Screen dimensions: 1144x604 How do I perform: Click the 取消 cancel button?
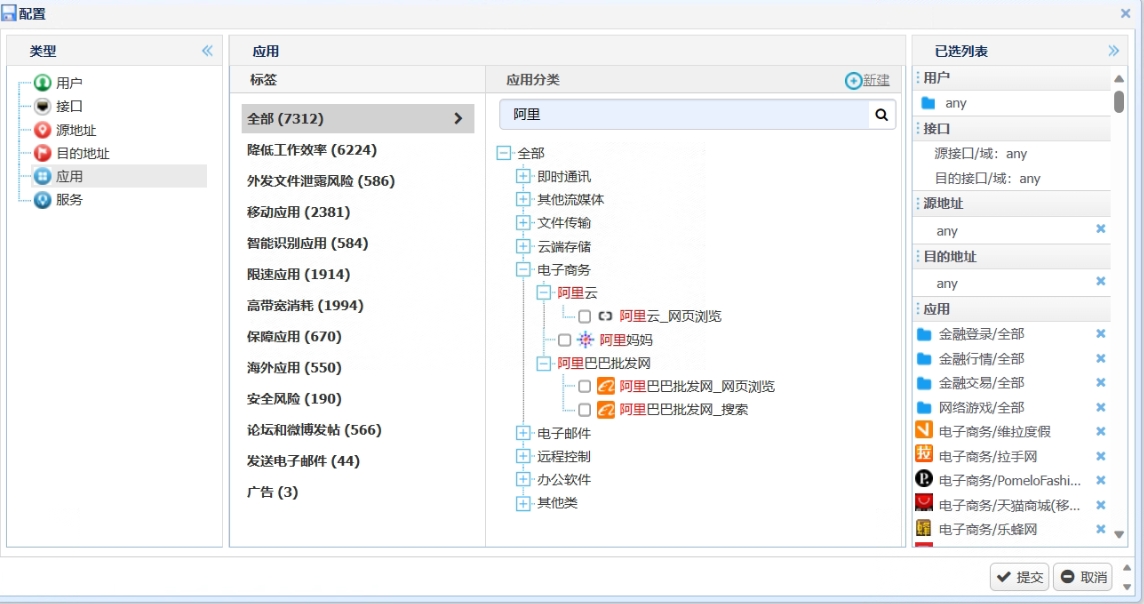(1083, 577)
